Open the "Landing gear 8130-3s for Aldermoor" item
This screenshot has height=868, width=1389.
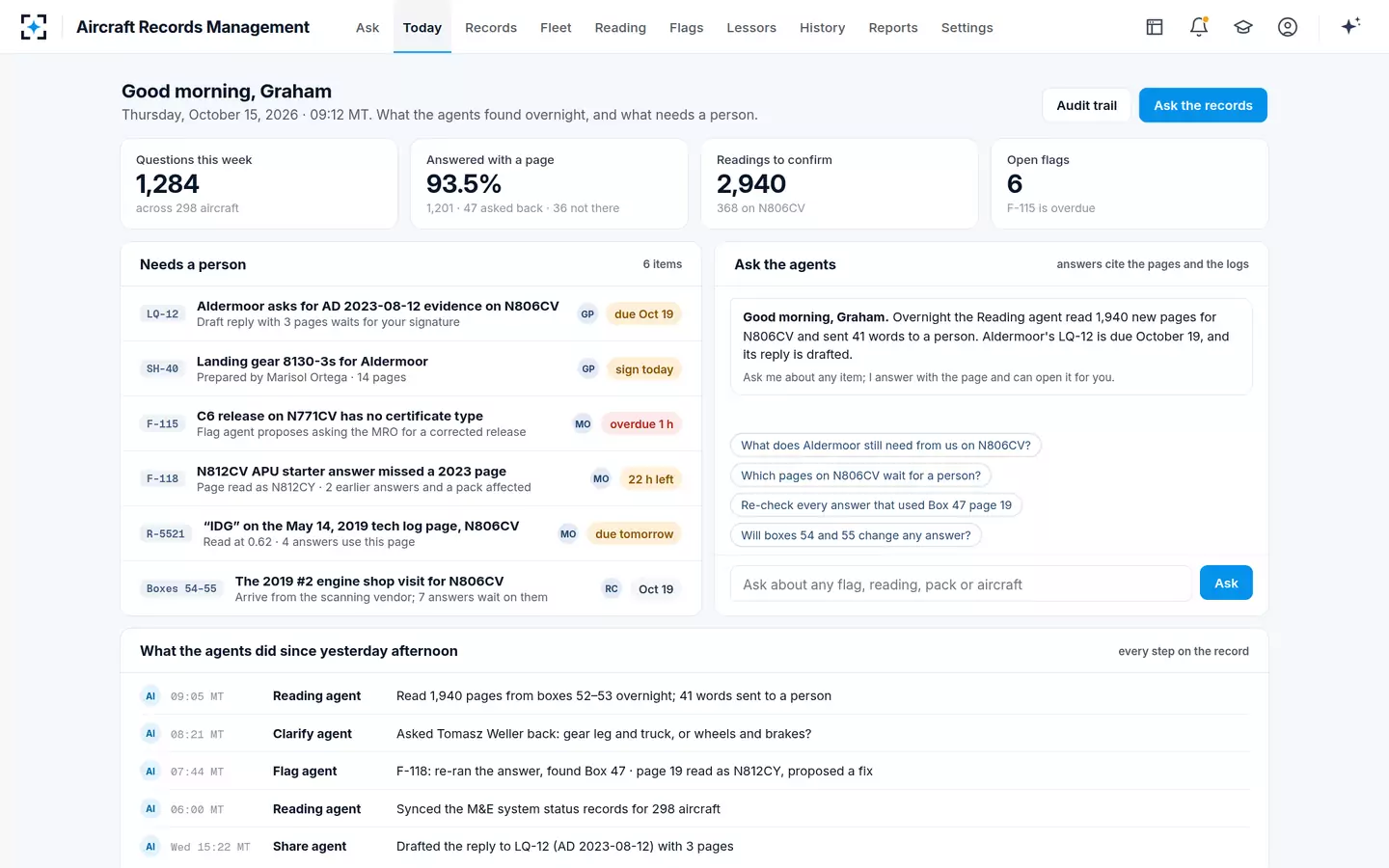pos(411,369)
